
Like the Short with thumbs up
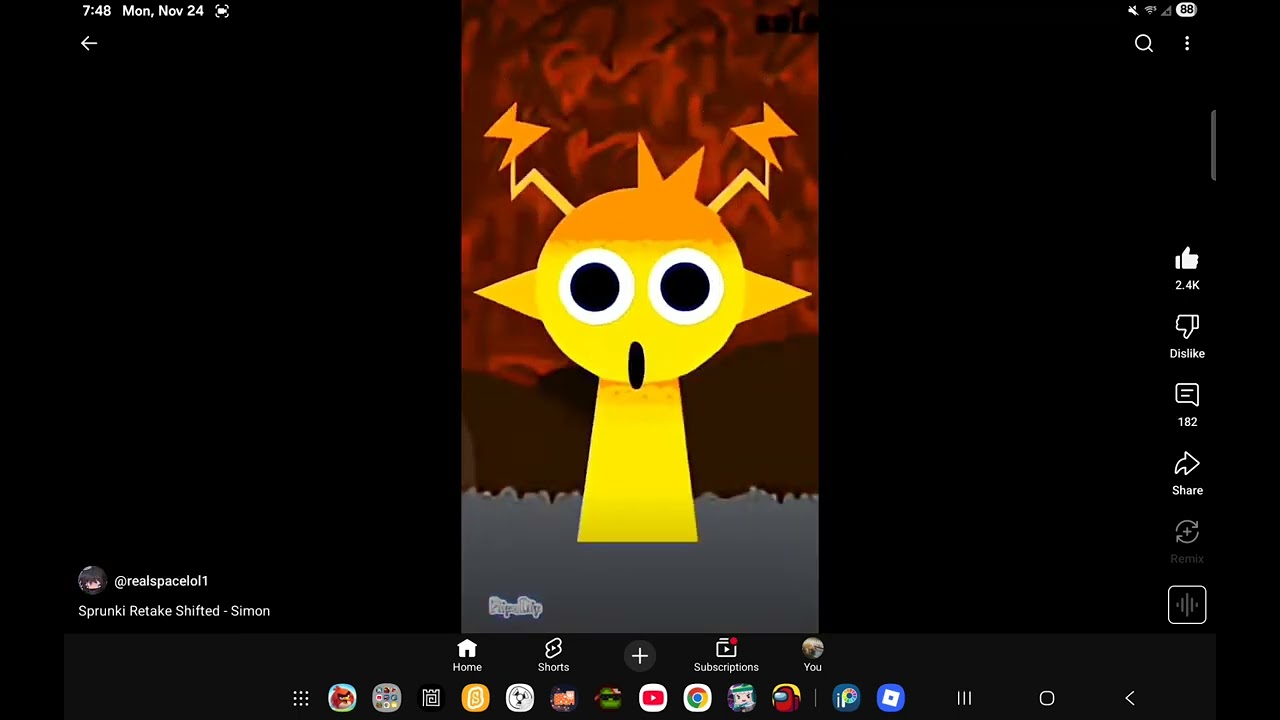(x=1187, y=260)
